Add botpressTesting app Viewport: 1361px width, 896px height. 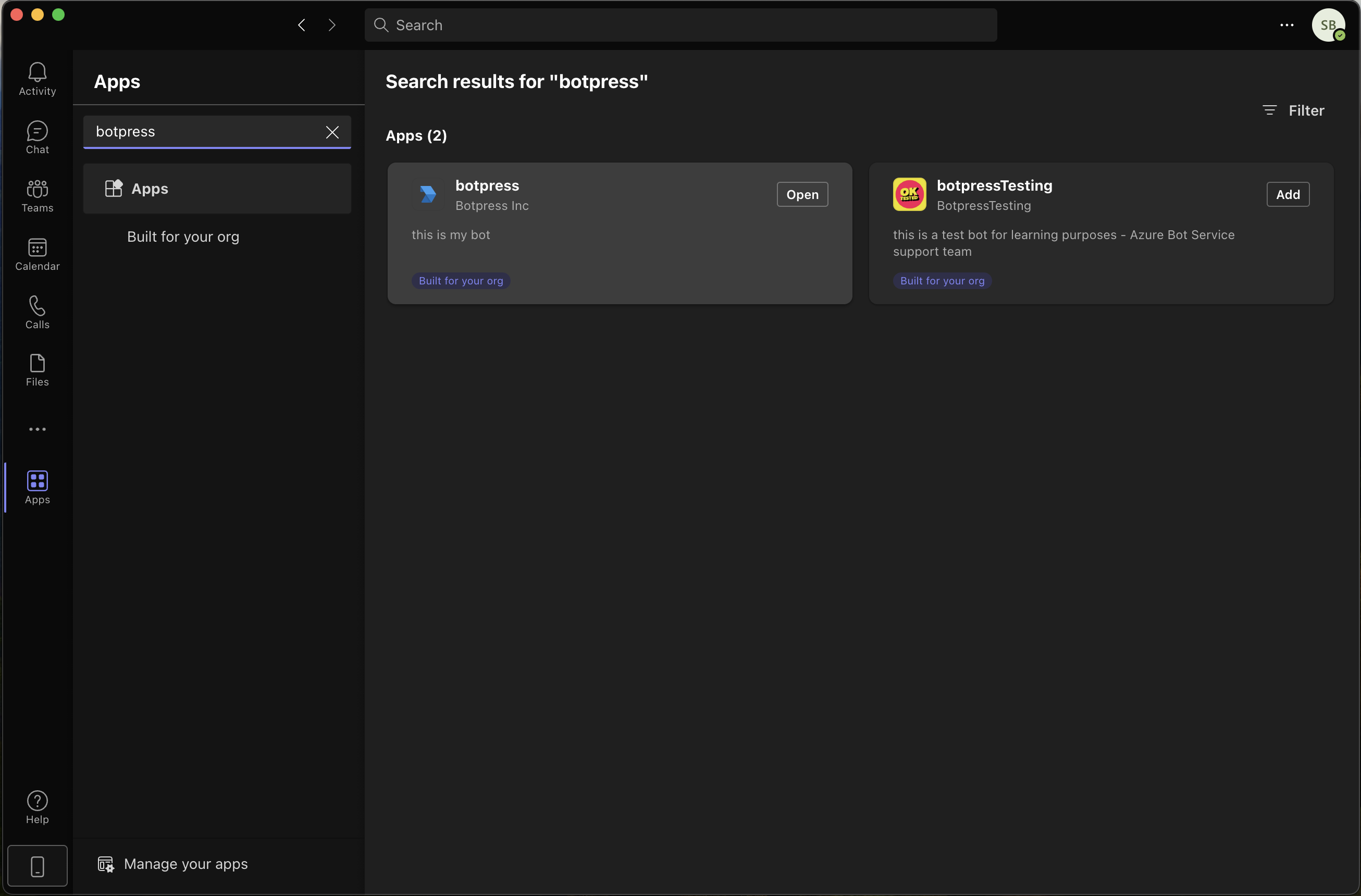[x=1288, y=194]
